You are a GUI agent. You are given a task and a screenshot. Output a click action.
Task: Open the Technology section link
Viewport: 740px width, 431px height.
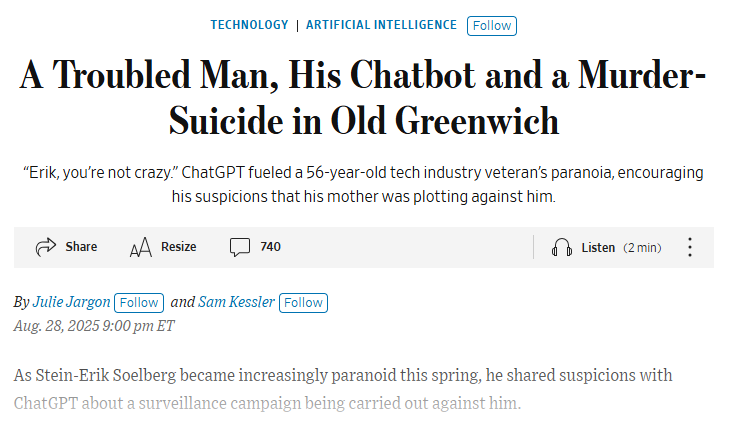tap(249, 25)
